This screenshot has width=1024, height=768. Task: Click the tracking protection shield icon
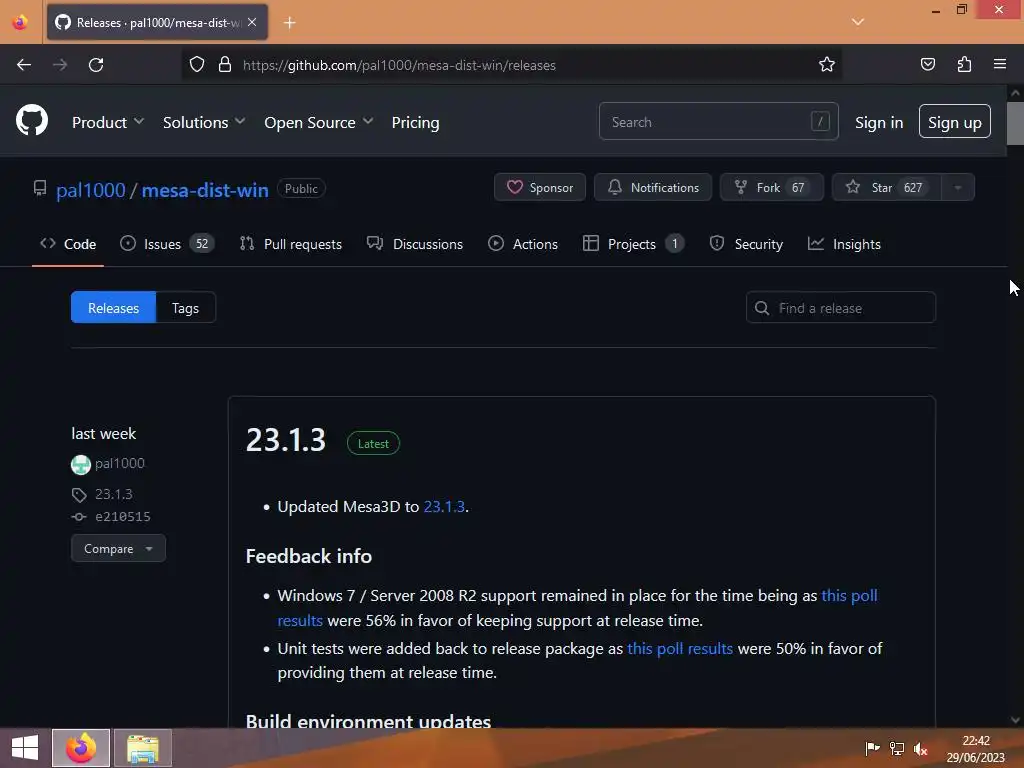(197, 65)
